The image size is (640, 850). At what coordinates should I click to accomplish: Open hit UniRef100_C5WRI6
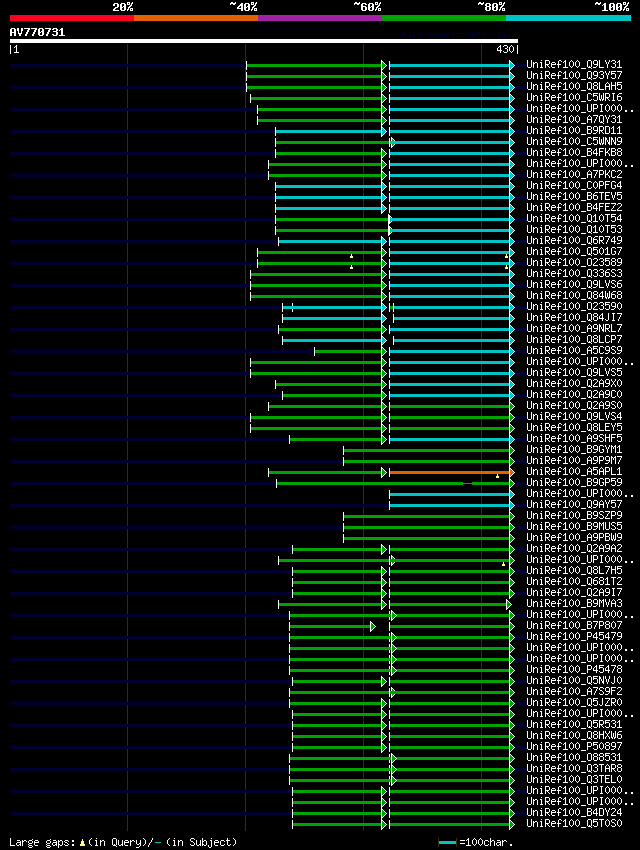[574, 98]
